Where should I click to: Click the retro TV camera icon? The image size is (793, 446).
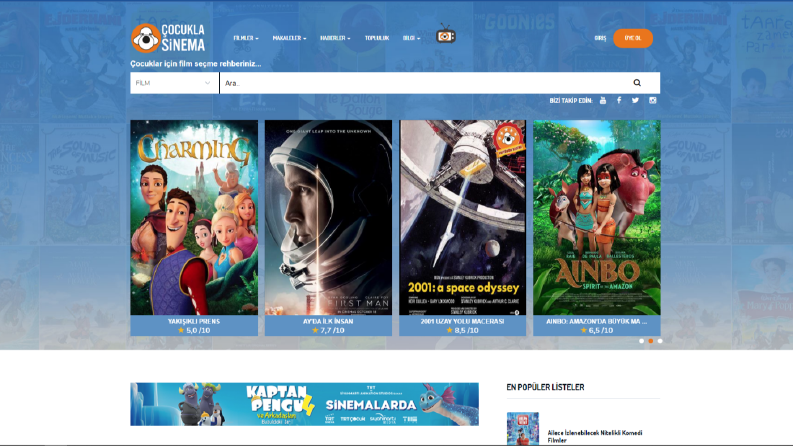[x=445, y=34]
